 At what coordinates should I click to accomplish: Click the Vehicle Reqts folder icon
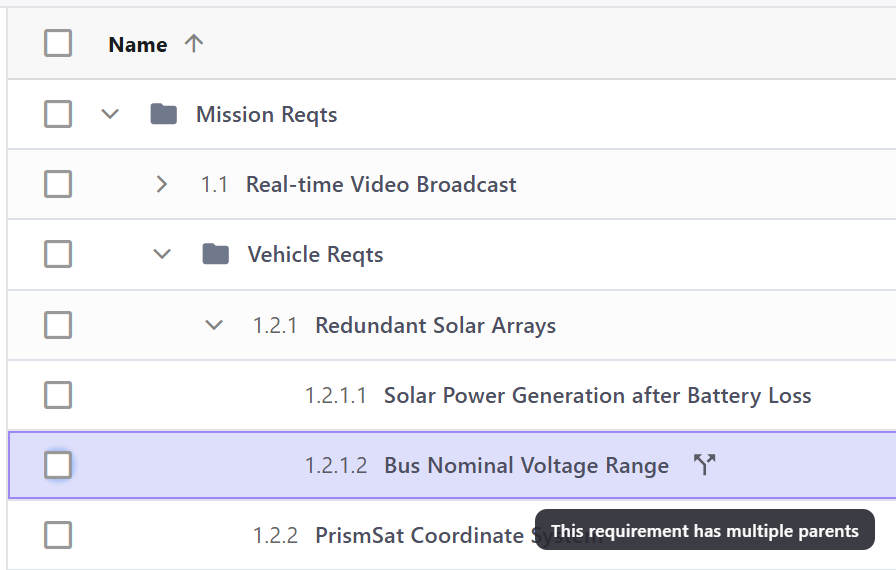point(215,254)
